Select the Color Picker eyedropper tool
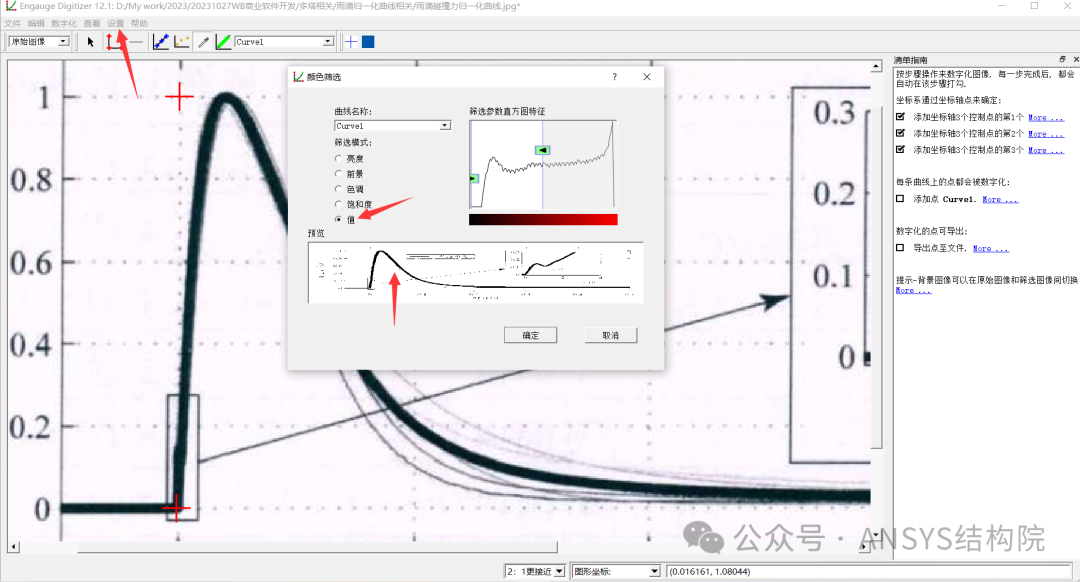Image resolution: width=1080 pixels, height=582 pixels. click(x=204, y=42)
